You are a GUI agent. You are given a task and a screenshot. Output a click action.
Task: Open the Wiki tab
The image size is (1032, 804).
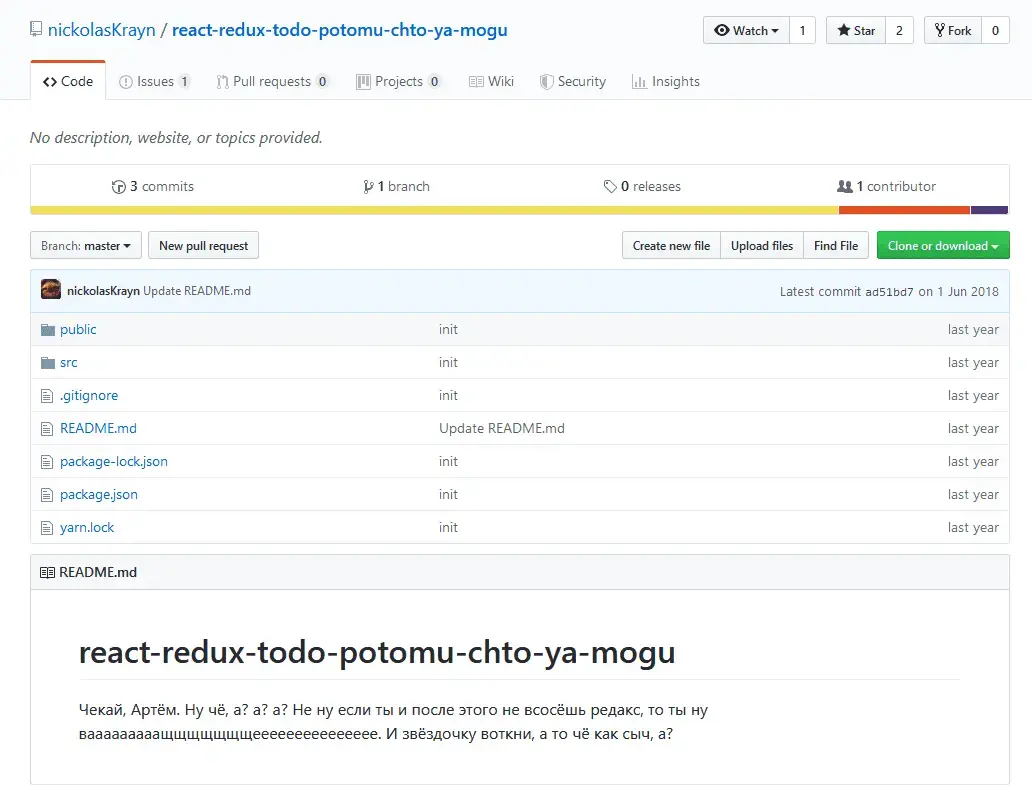(491, 82)
